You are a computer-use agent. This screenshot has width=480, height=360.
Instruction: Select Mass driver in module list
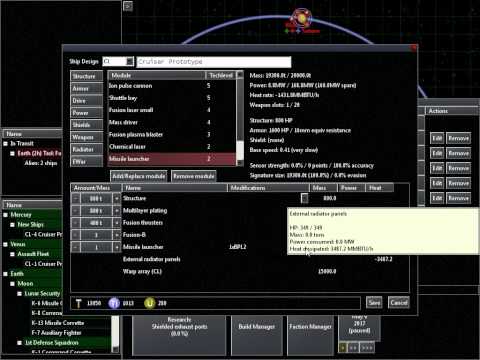click(172, 122)
